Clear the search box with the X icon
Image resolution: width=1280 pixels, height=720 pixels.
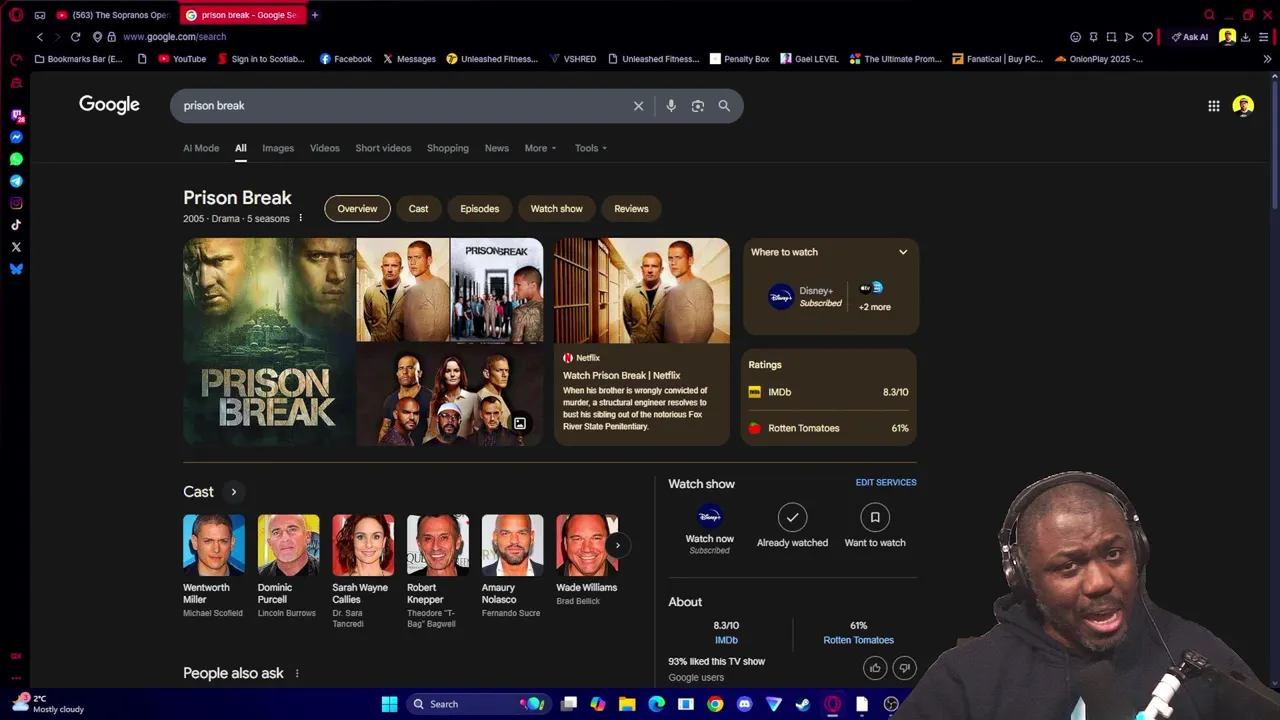tap(638, 106)
